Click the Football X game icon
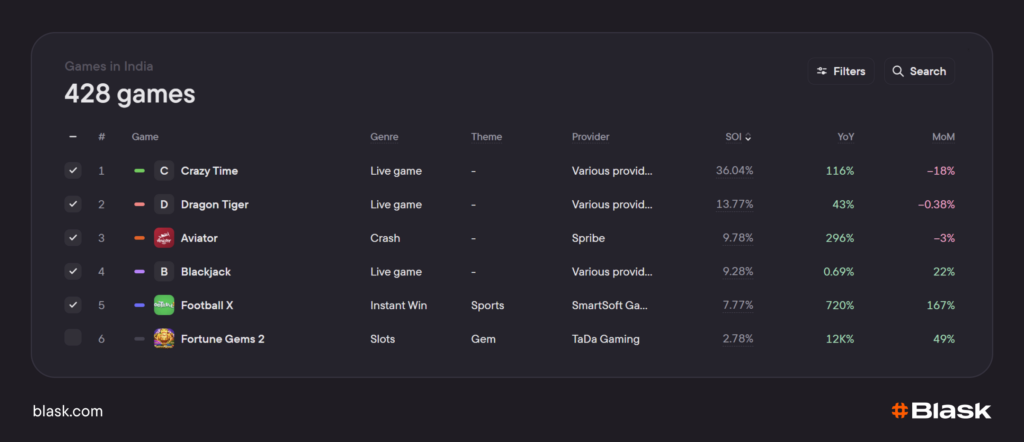1024x442 pixels. coord(164,305)
